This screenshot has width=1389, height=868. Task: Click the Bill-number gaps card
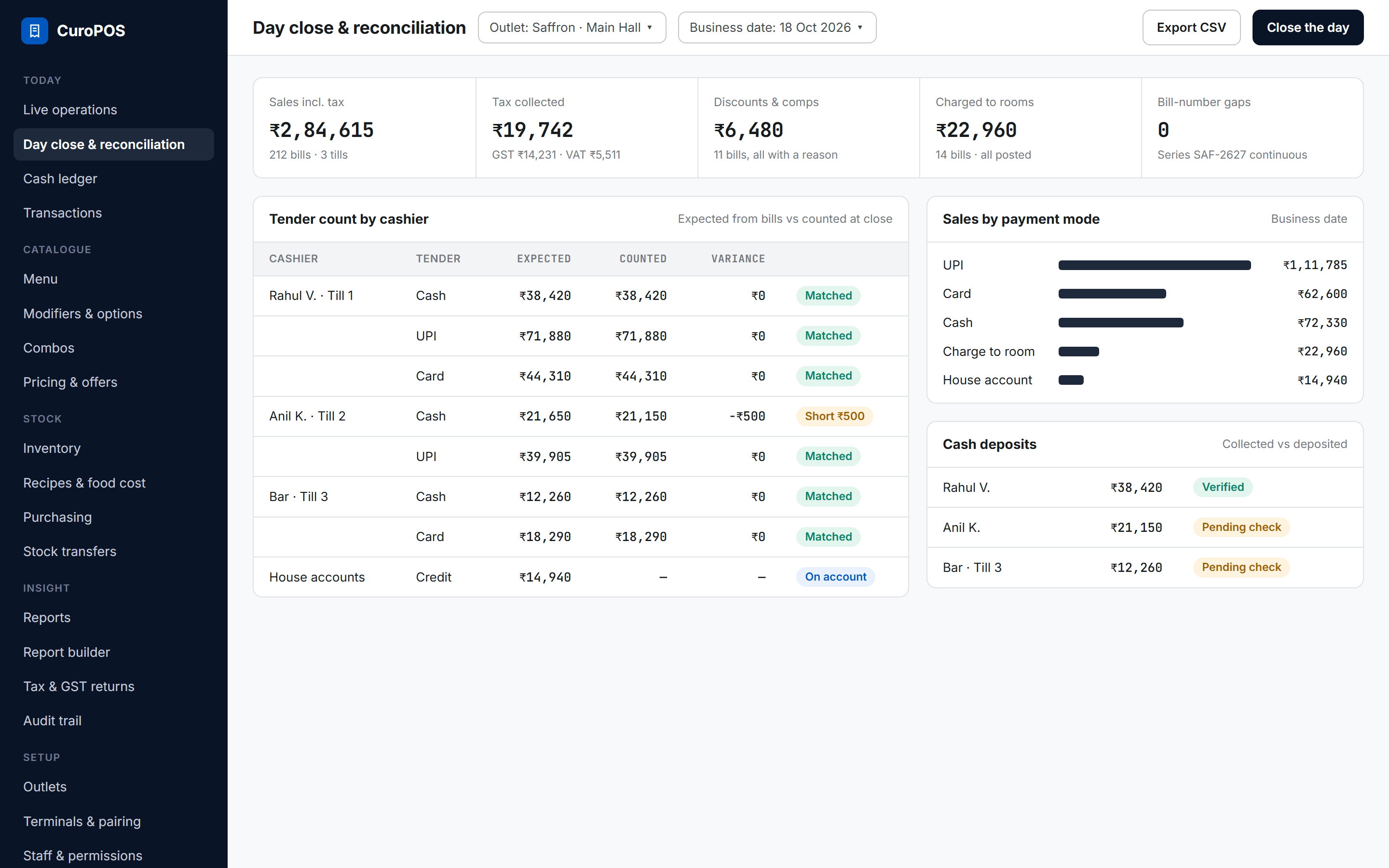click(1252, 128)
